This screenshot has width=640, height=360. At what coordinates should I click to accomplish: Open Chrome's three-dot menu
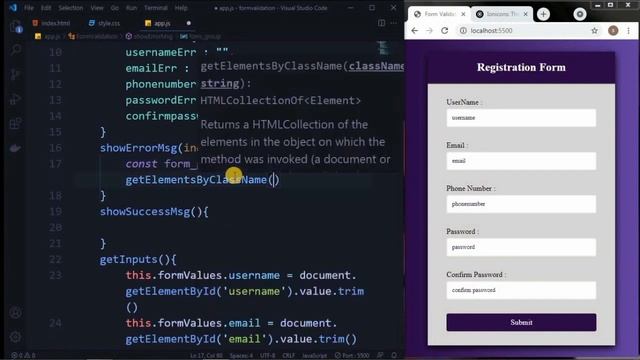(x=629, y=31)
